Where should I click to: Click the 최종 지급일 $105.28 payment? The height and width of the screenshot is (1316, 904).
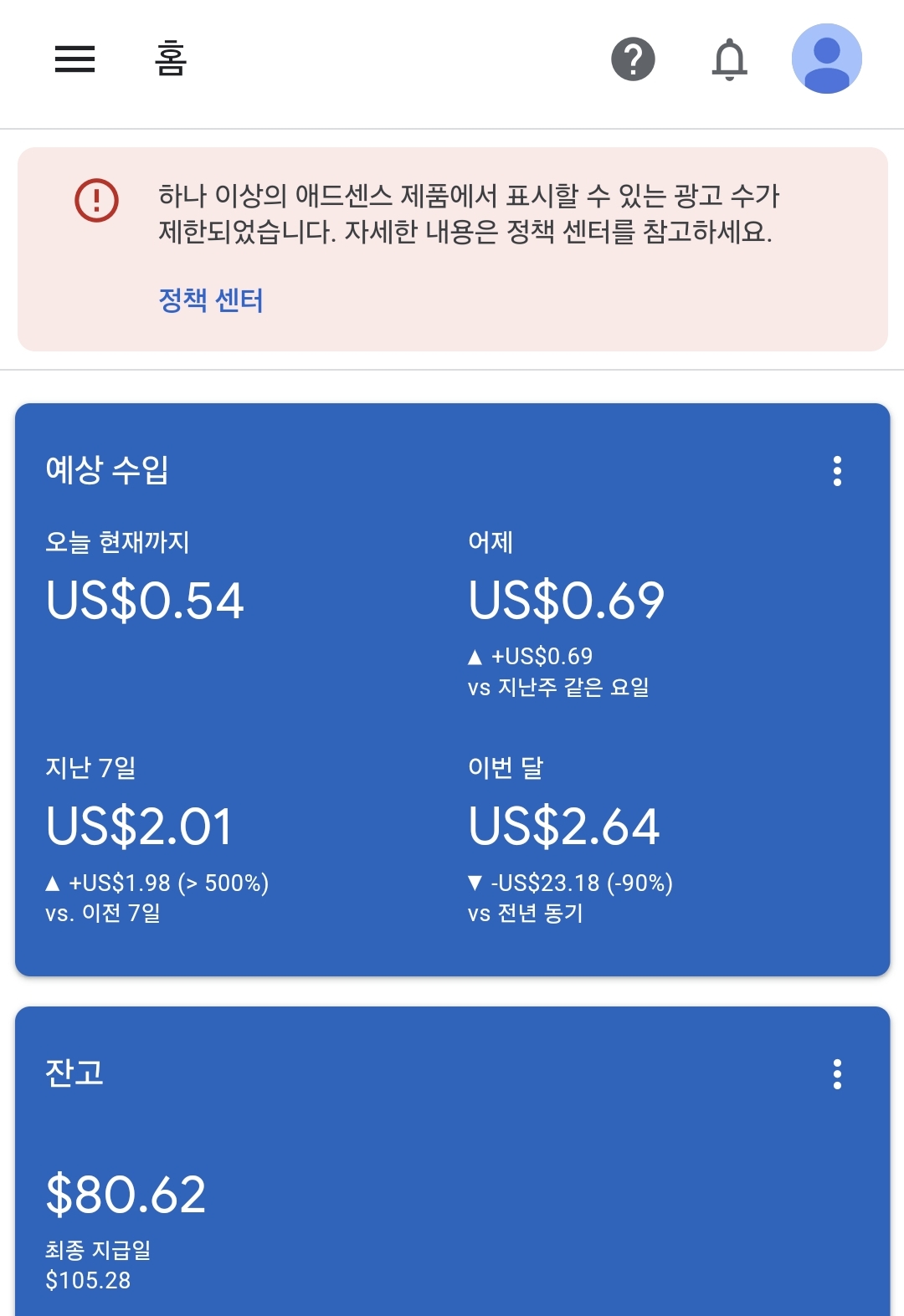(98, 1265)
